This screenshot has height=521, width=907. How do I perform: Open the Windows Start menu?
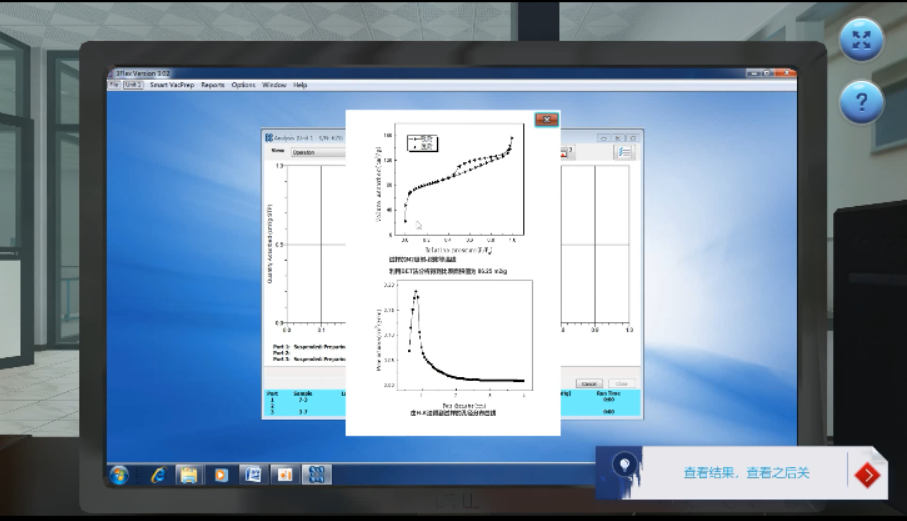click(x=120, y=474)
